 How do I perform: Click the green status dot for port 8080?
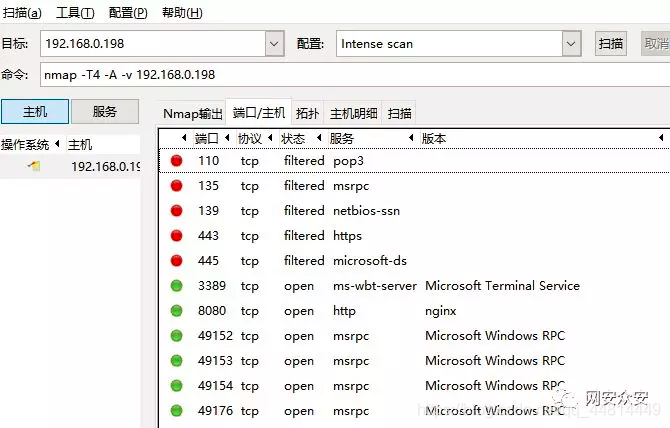[176, 311]
